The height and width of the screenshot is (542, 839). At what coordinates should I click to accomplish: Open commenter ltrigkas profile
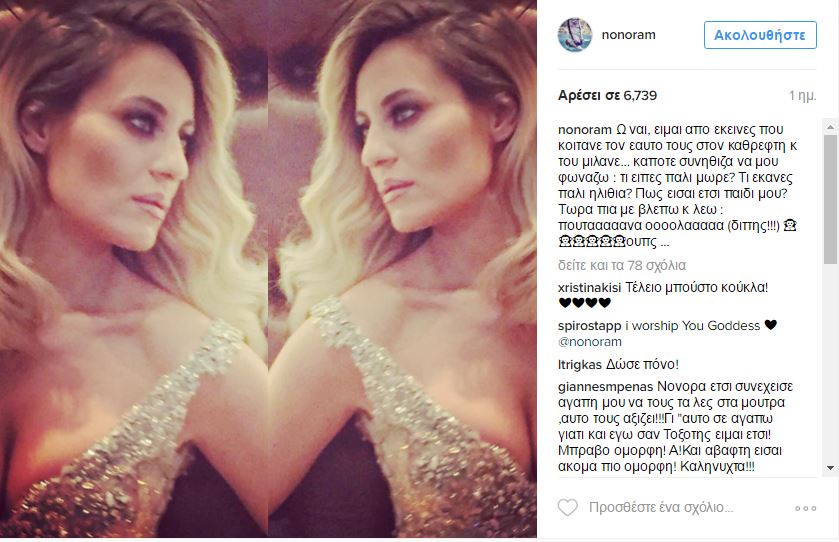pos(579,365)
